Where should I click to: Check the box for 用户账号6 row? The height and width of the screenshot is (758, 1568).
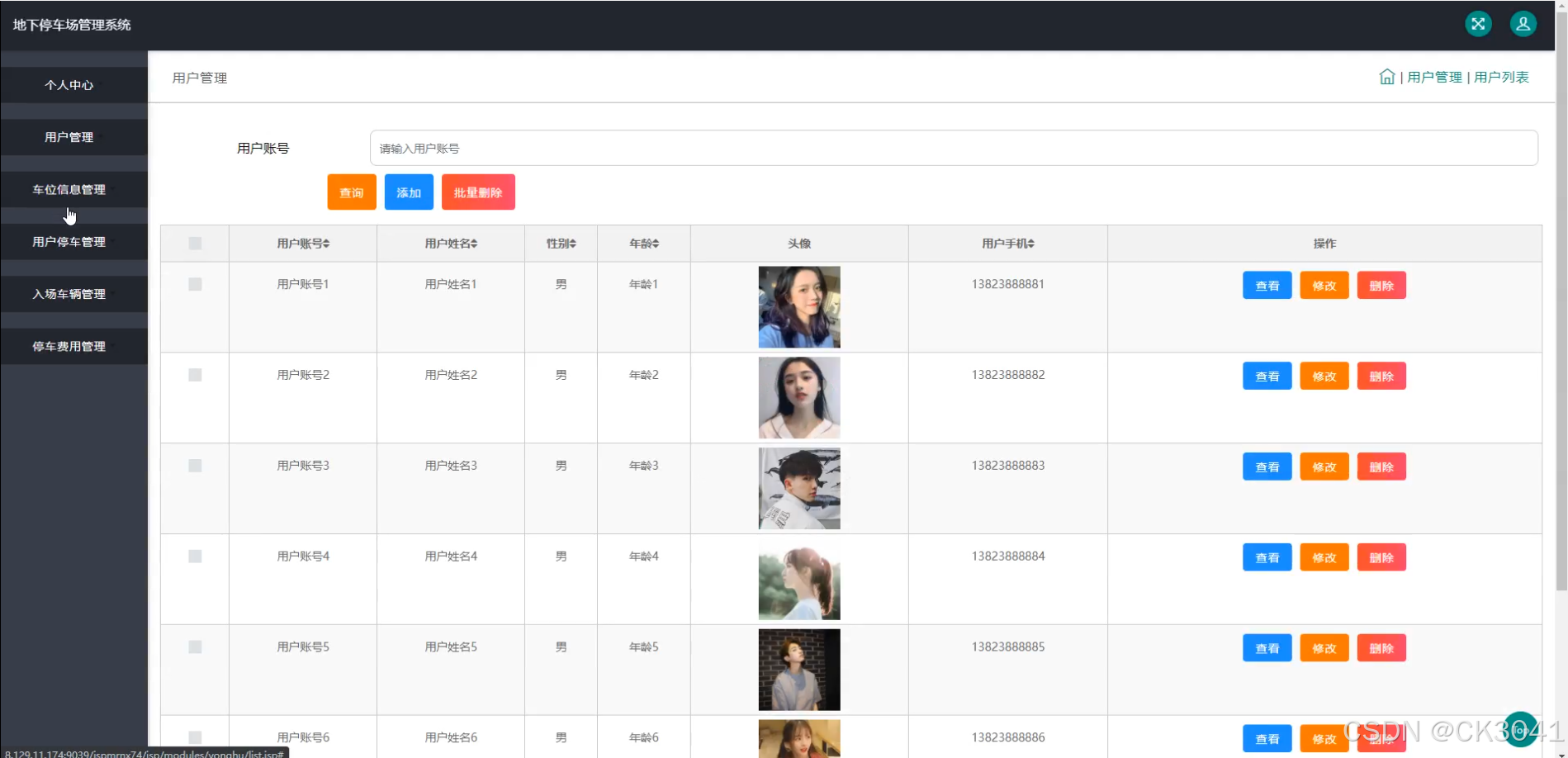click(195, 737)
